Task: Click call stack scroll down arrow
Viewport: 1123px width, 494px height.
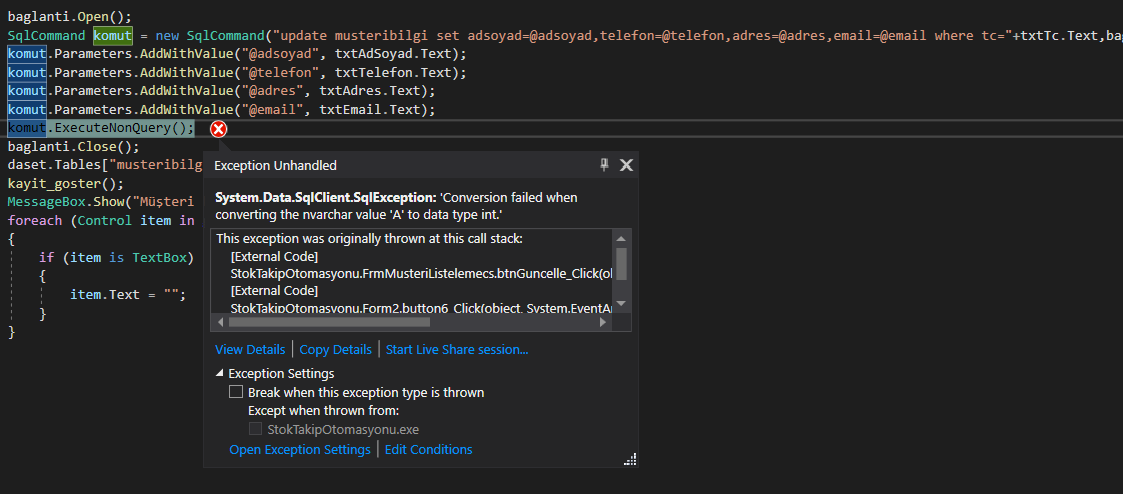Action: (621, 304)
